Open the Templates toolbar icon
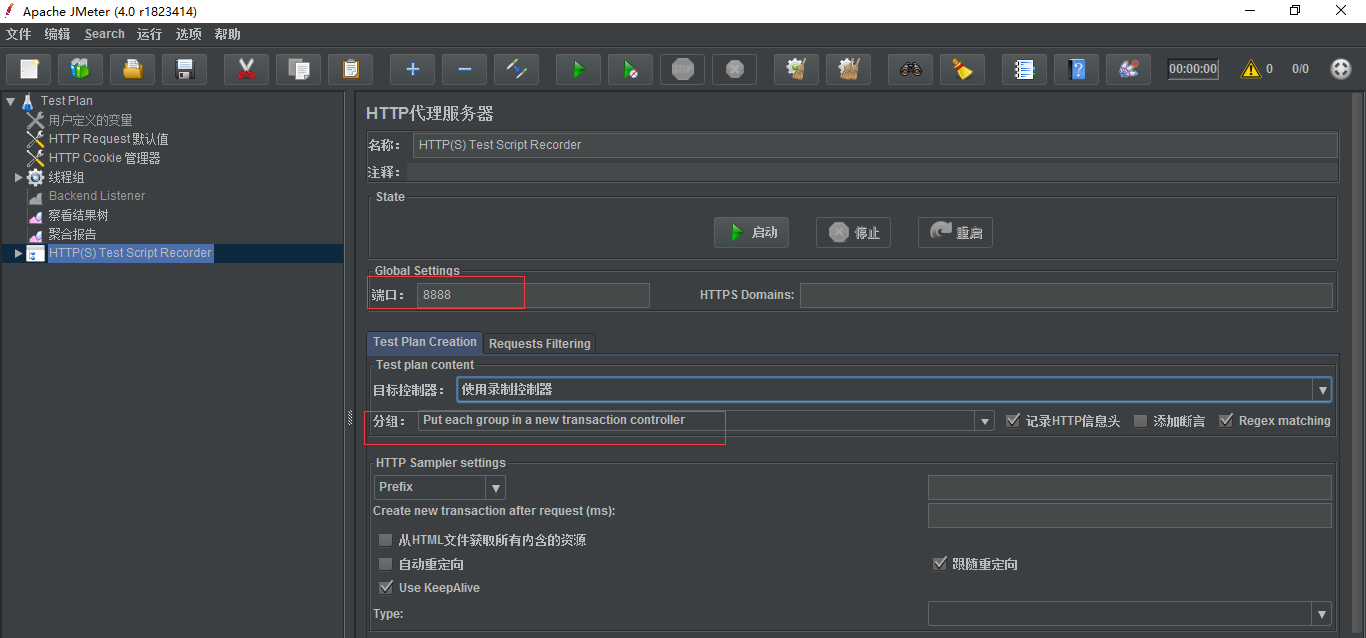The width and height of the screenshot is (1366, 638). [81, 69]
